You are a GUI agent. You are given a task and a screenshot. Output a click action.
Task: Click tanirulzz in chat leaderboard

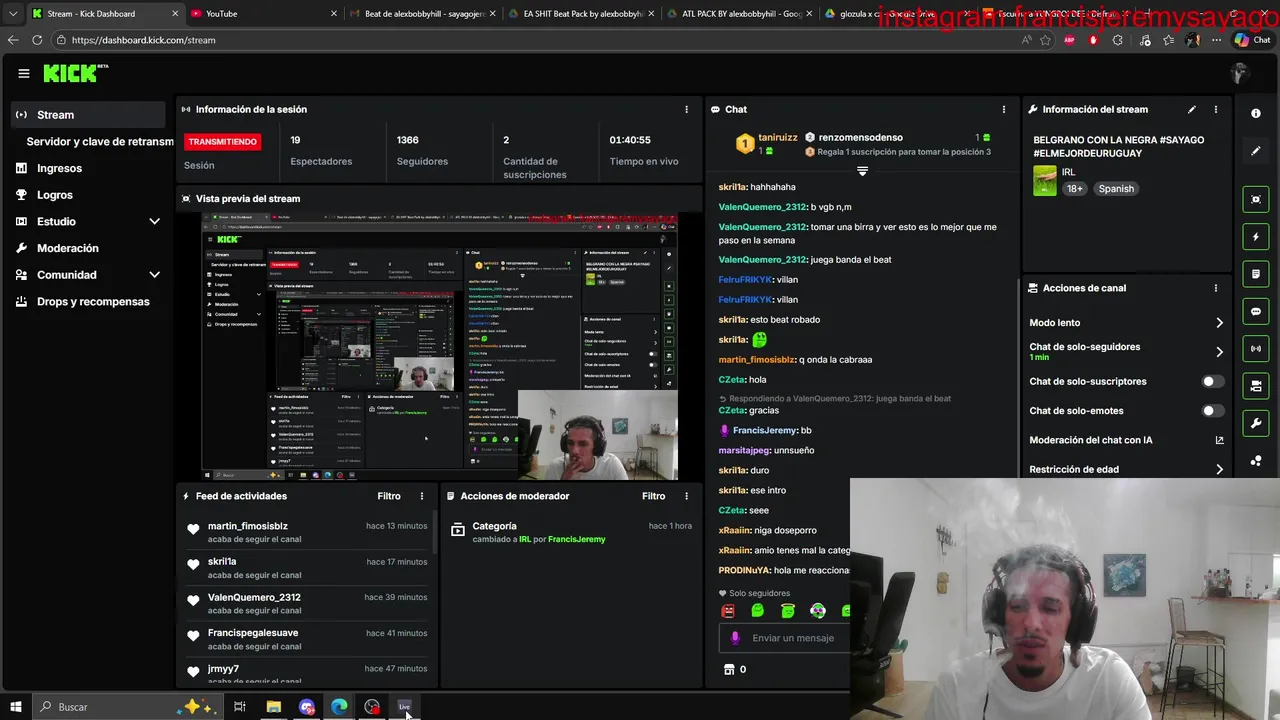click(778, 138)
